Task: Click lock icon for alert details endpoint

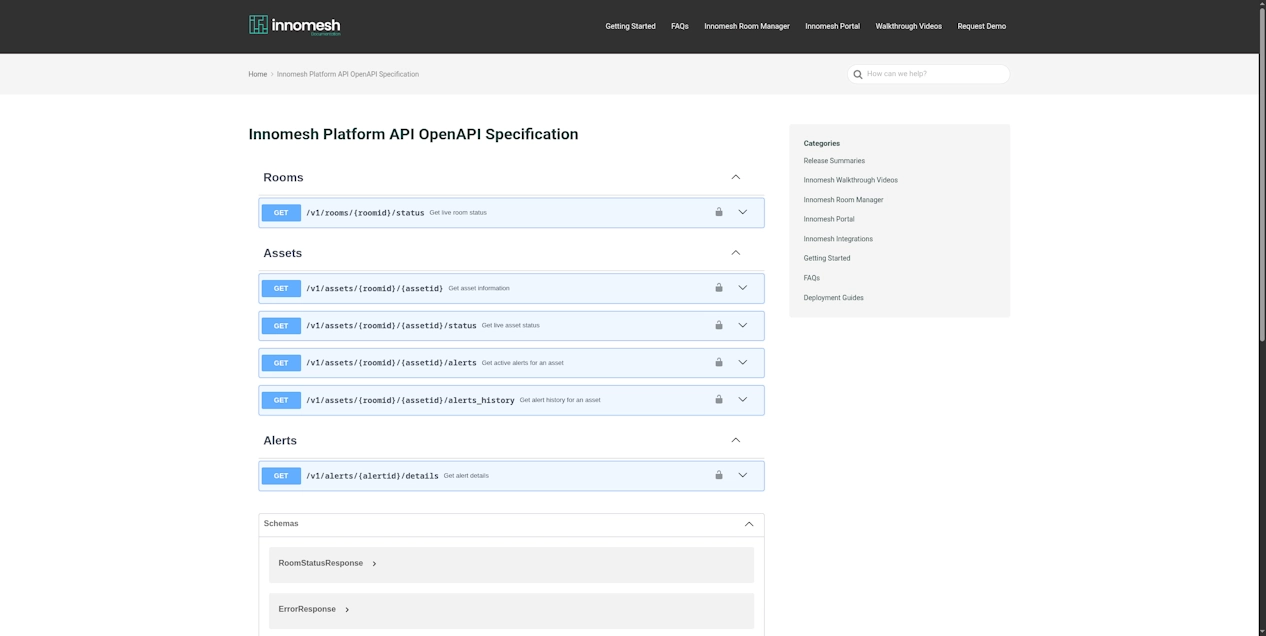Action: [718, 475]
